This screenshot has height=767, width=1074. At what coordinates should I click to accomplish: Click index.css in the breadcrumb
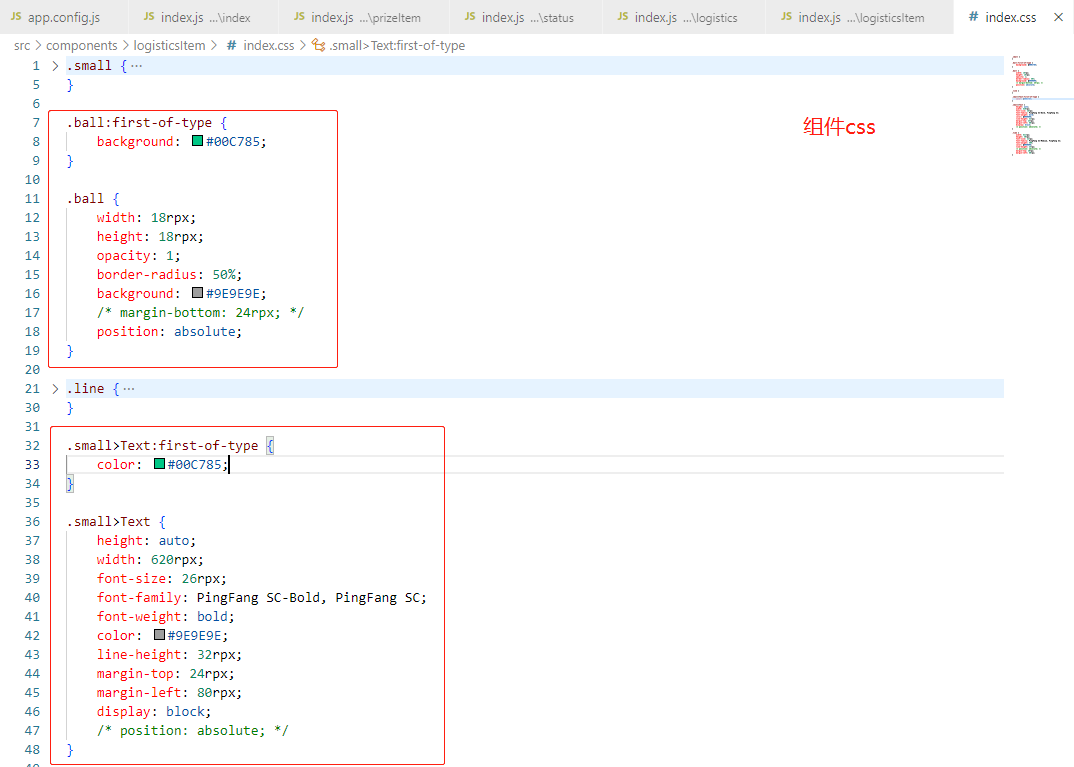click(268, 45)
